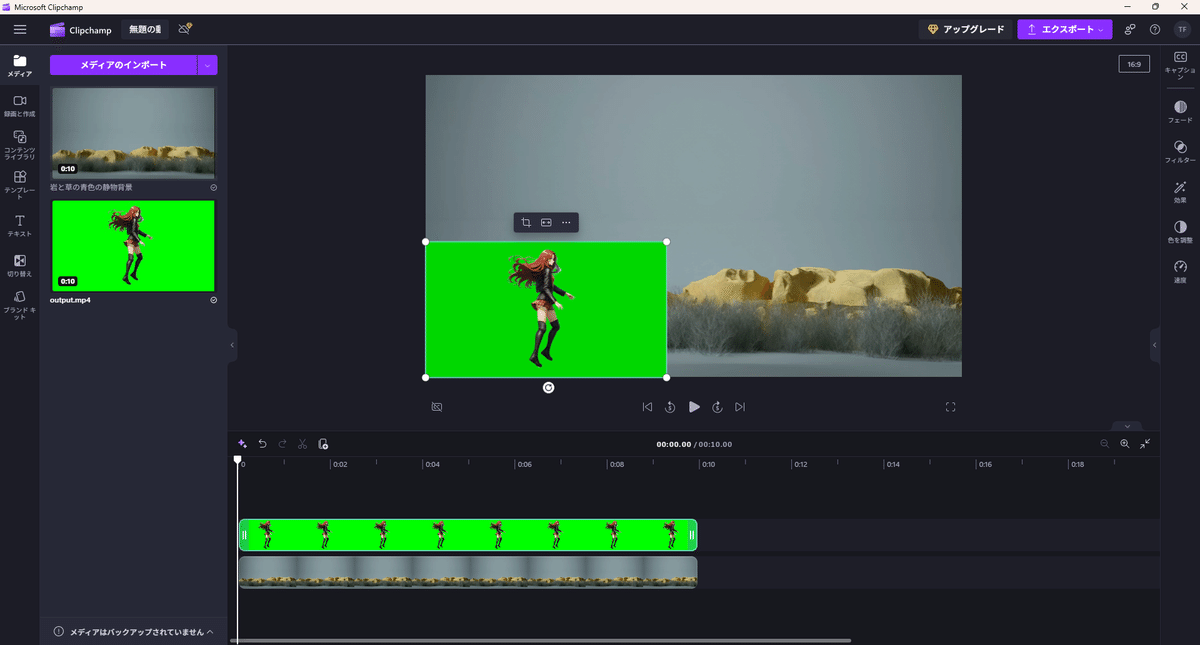1200x645 pixels.
Task: Click the Upgrade button
Action: click(965, 30)
